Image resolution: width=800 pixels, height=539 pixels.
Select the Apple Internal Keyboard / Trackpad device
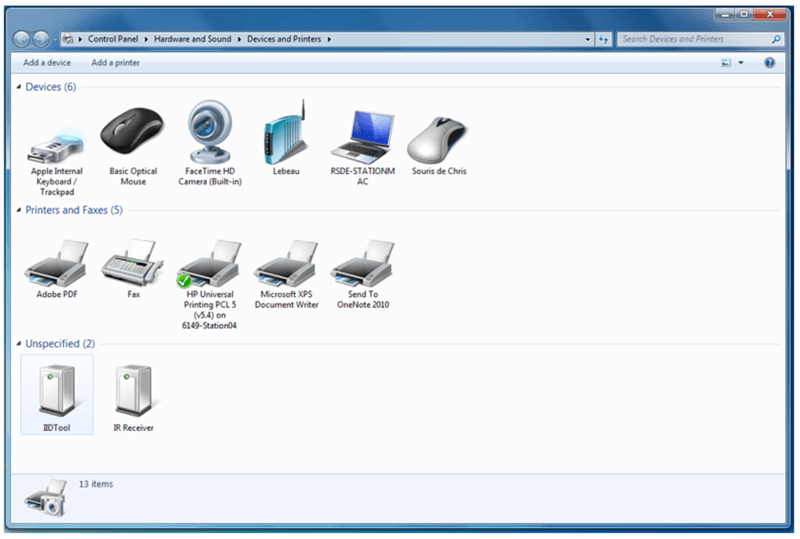click(57, 161)
